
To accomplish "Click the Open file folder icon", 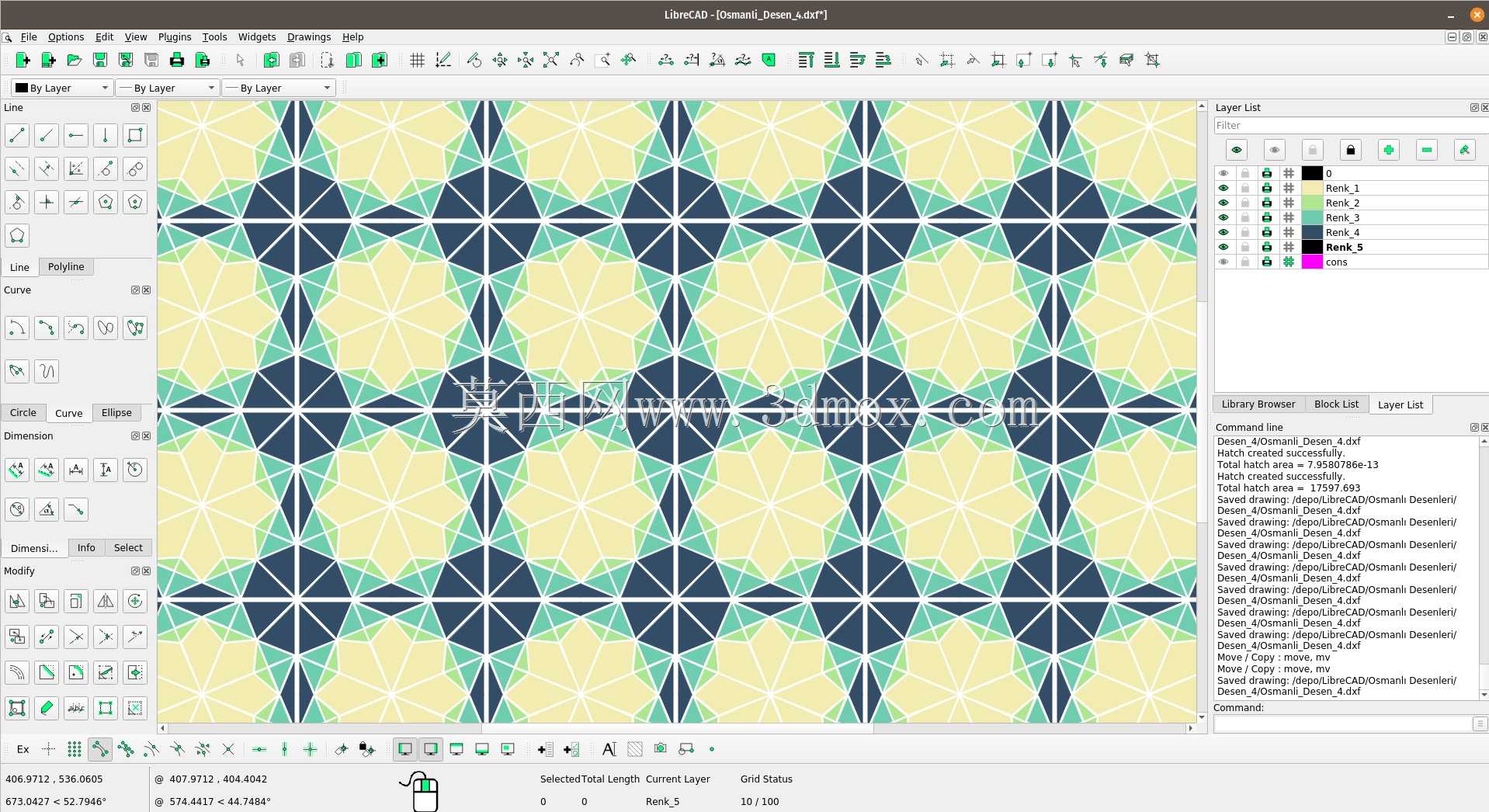I will [74, 60].
